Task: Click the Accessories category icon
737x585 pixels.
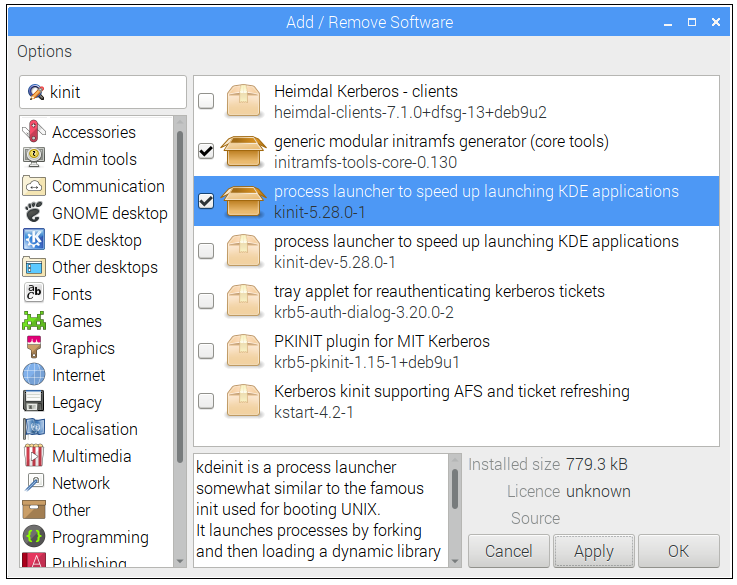Action: click(34, 131)
